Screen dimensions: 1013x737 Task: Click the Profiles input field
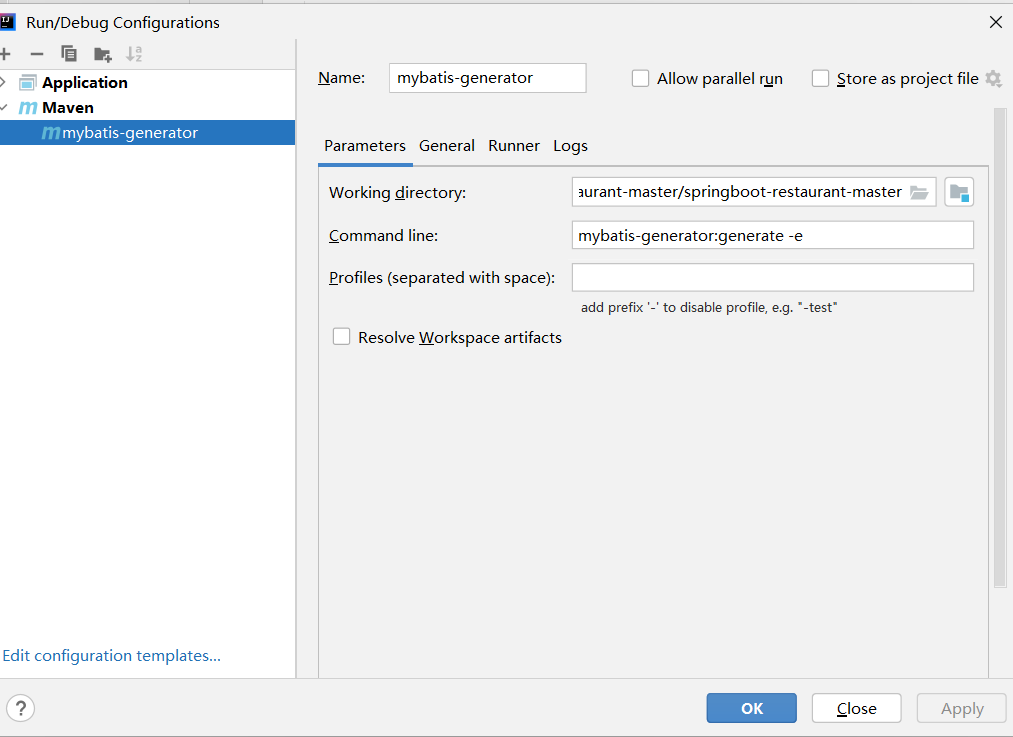773,277
